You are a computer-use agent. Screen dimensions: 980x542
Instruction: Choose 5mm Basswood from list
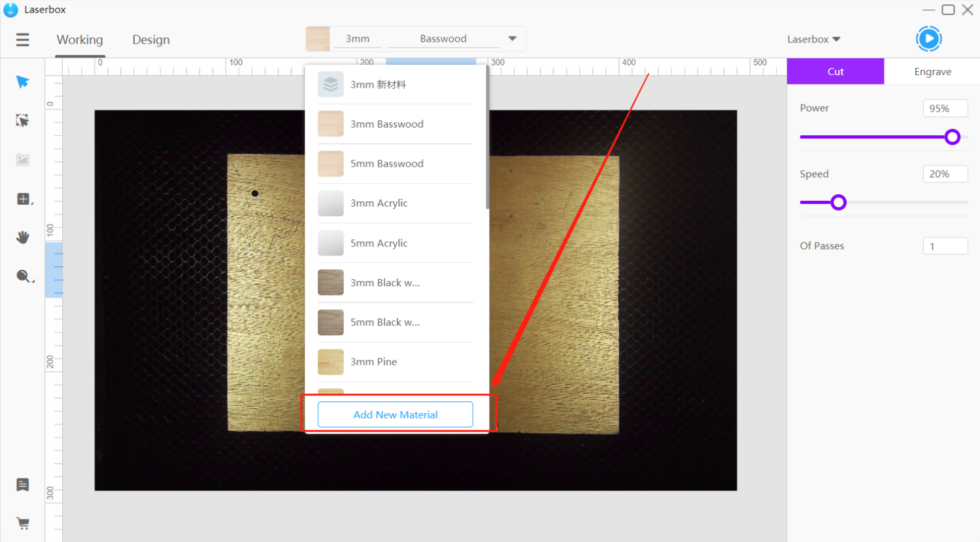pyautogui.click(x=395, y=163)
